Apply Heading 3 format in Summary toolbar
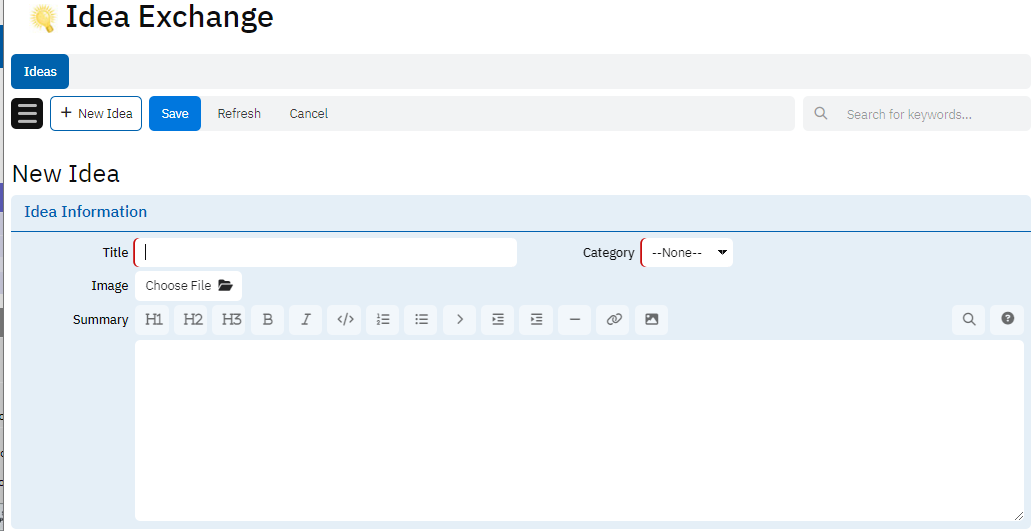 (x=230, y=319)
